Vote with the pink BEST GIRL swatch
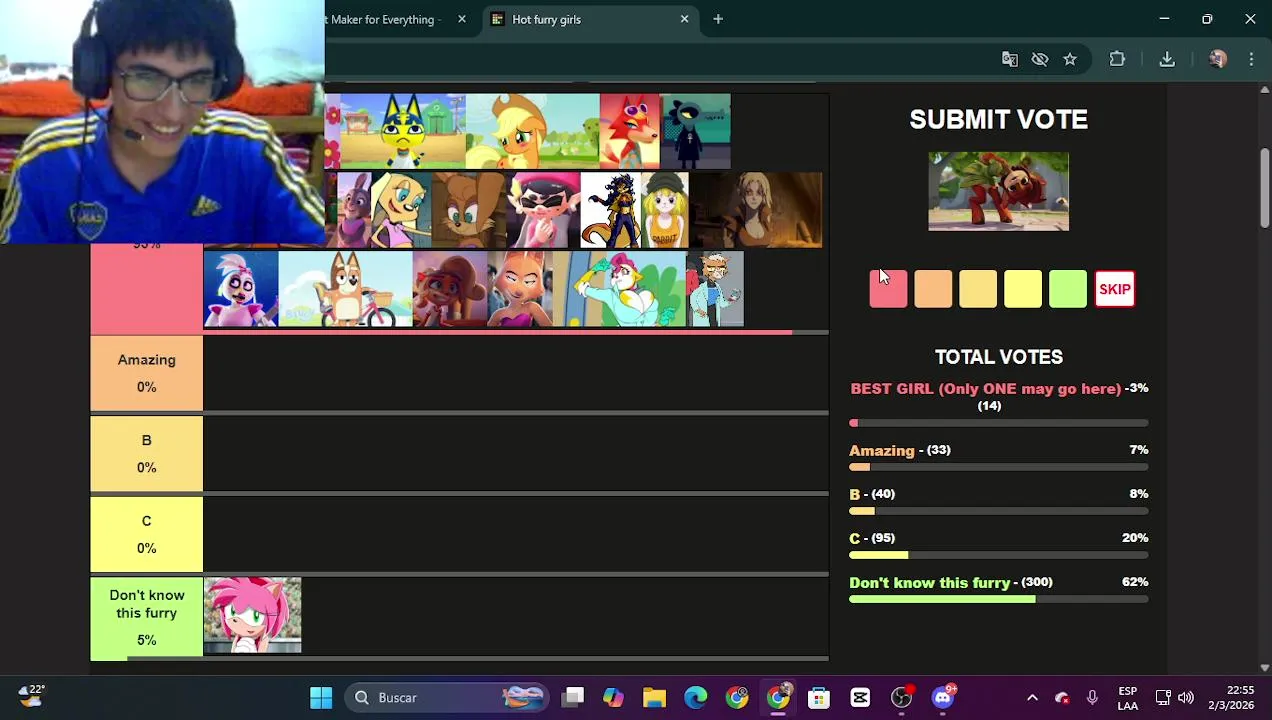Image resolution: width=1272 pixels, height=720 pixels. [x=888, y=289]
